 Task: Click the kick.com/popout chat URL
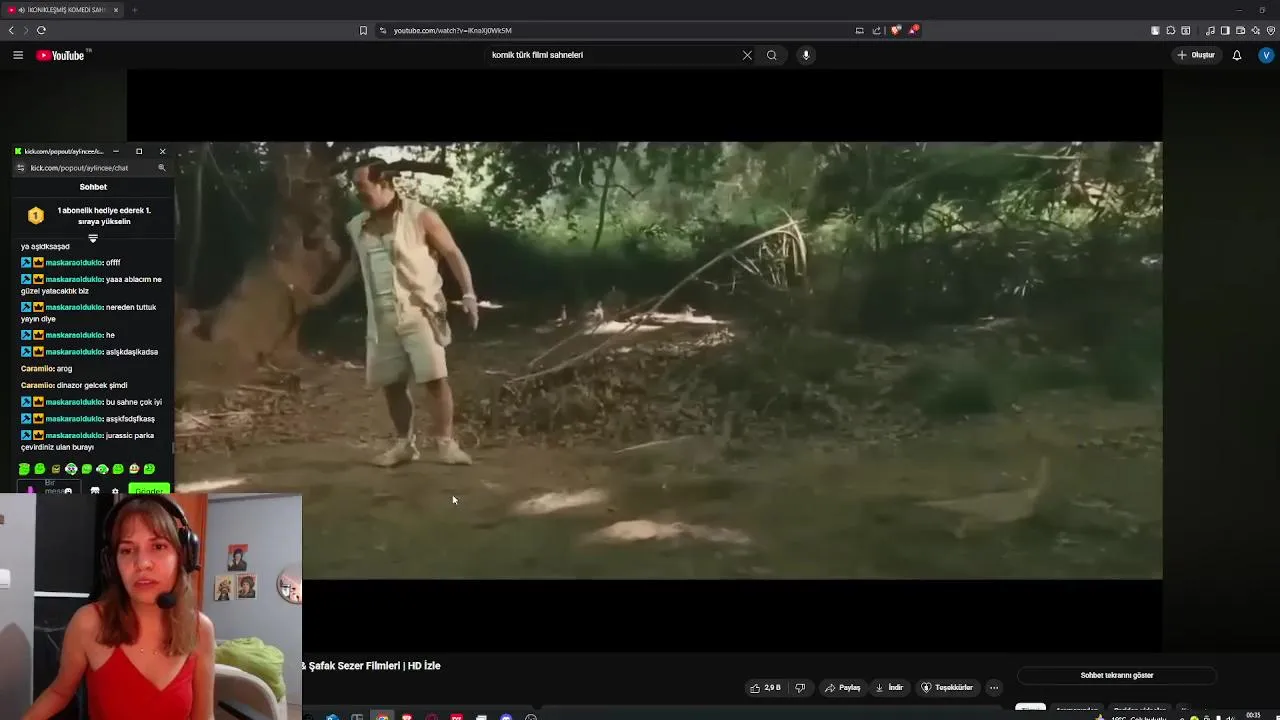point(79,168)
